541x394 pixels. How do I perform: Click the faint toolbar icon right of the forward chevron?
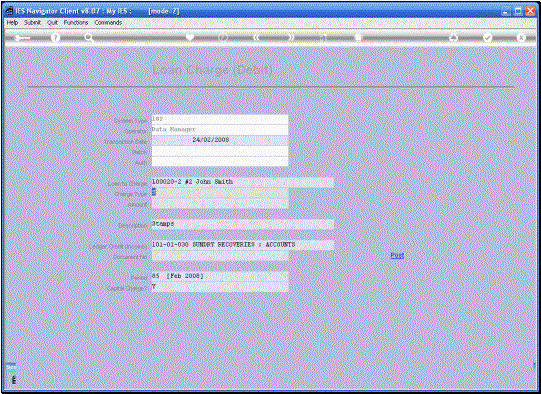323,38
